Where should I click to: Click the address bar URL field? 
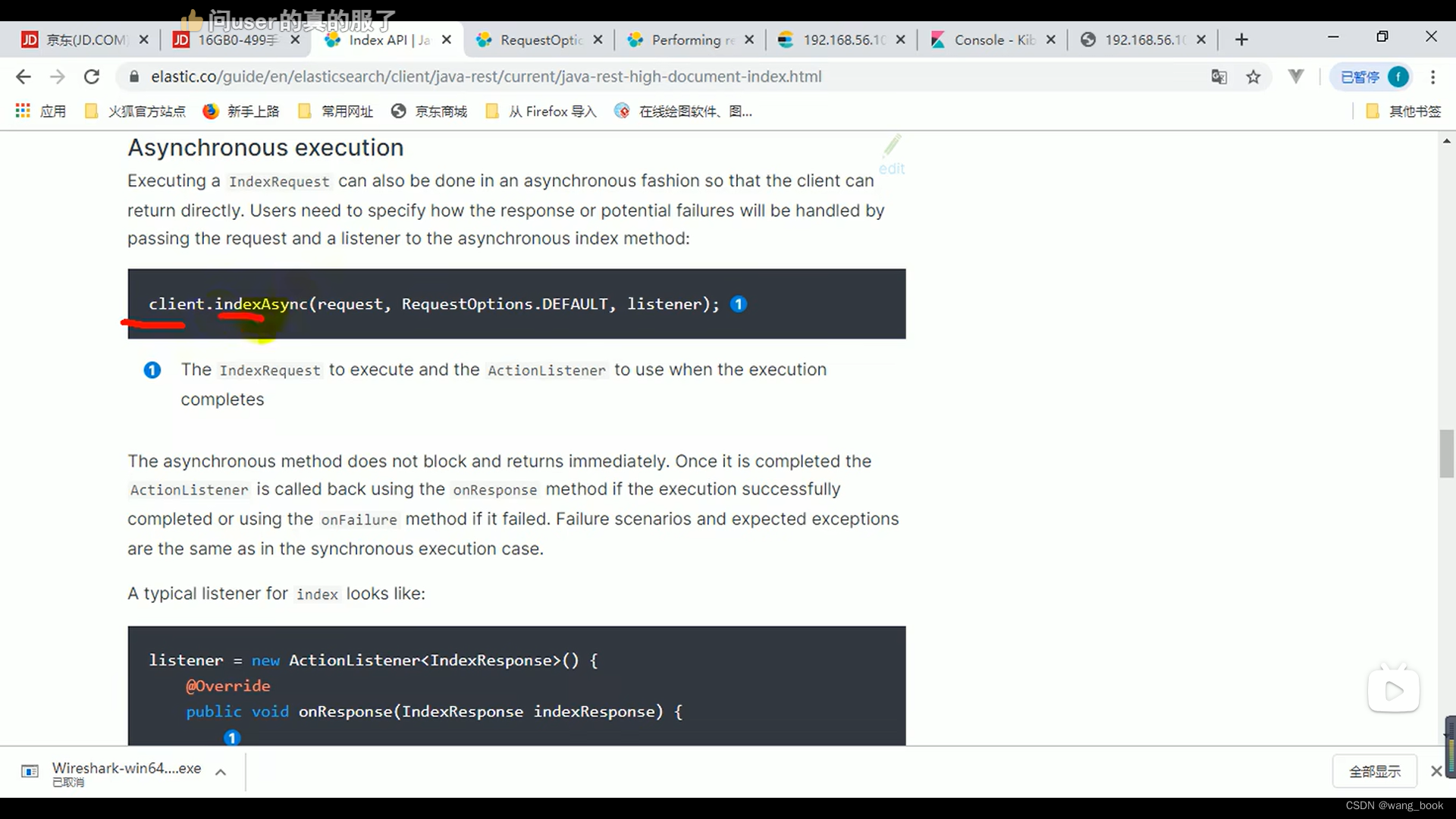(x=667, y=77)
